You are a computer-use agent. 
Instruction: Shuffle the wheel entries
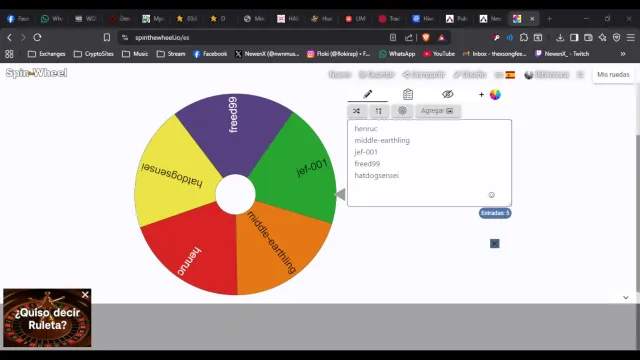pos(357,111)
